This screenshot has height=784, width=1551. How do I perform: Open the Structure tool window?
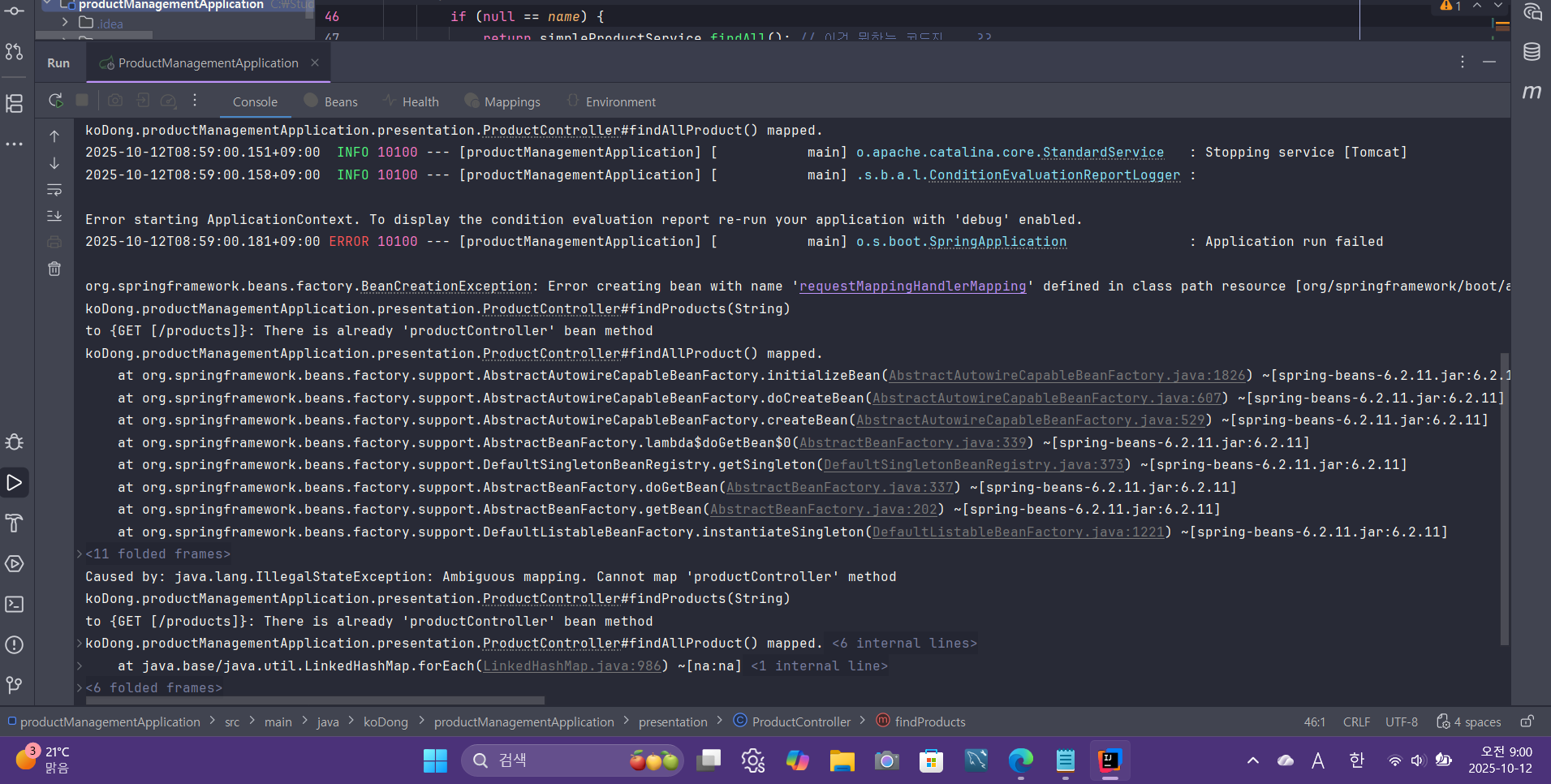point(15,103)
